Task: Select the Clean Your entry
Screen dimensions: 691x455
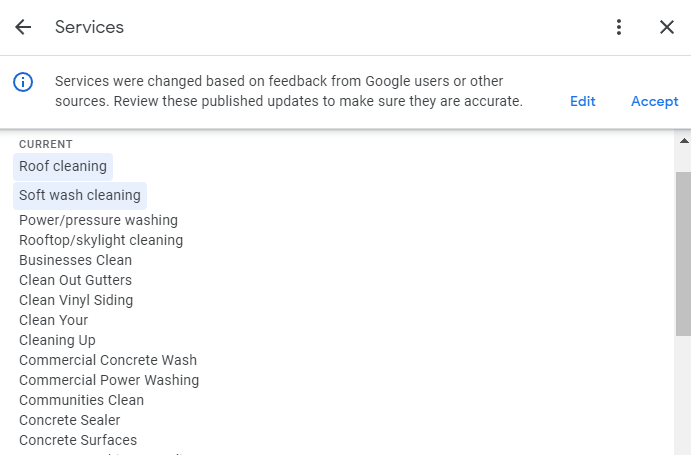Action: point(53,320)
